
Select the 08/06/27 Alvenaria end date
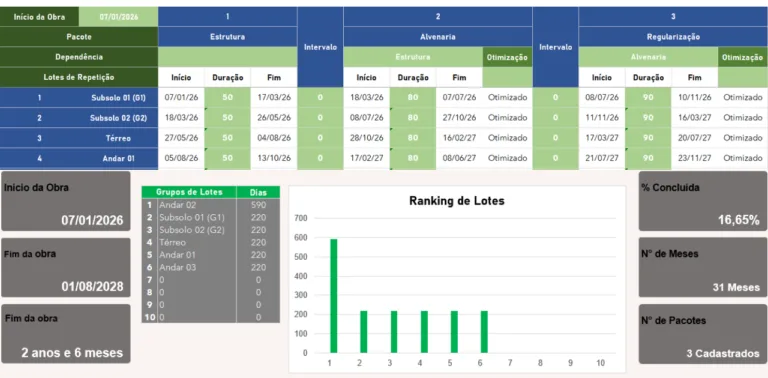coord(459,158)
